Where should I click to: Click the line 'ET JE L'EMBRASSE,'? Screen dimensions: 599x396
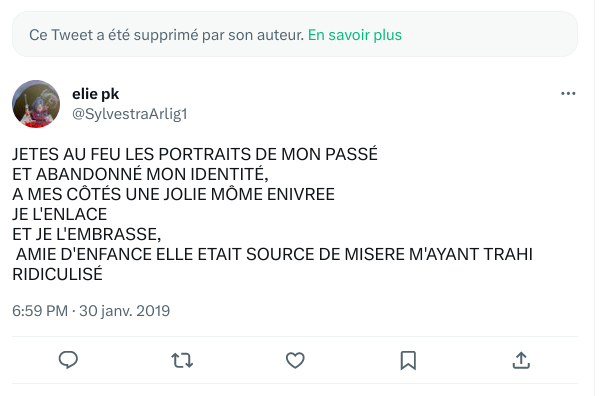(x=87, y=234)
